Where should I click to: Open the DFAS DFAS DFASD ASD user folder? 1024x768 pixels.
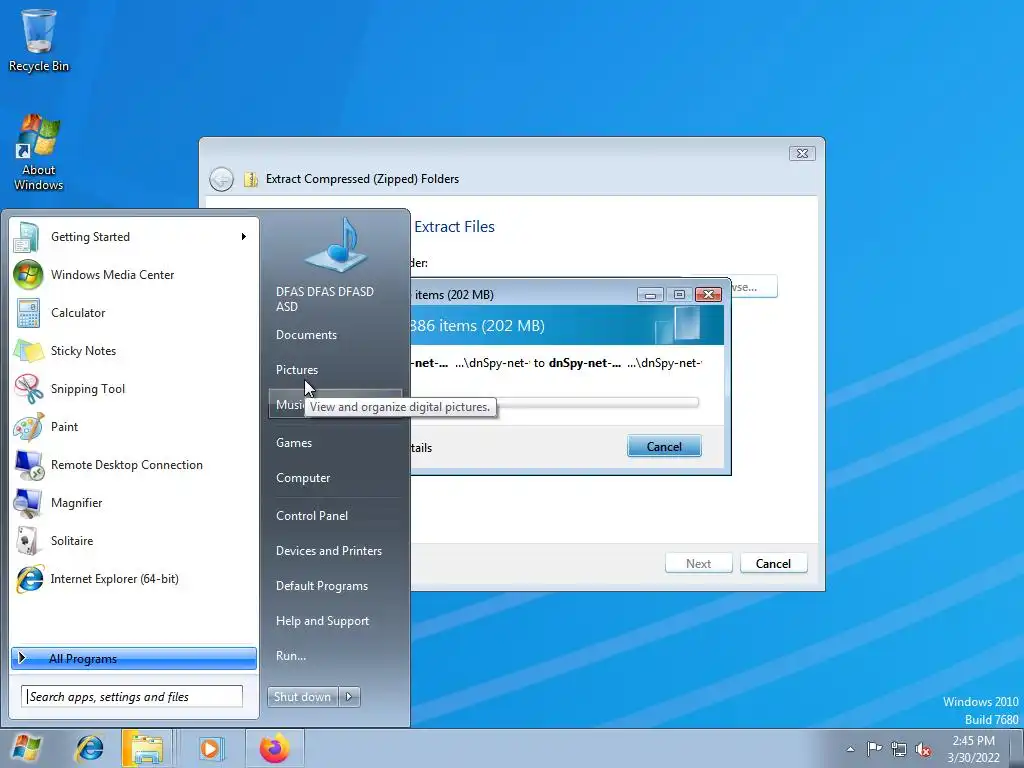click(325, 299)
